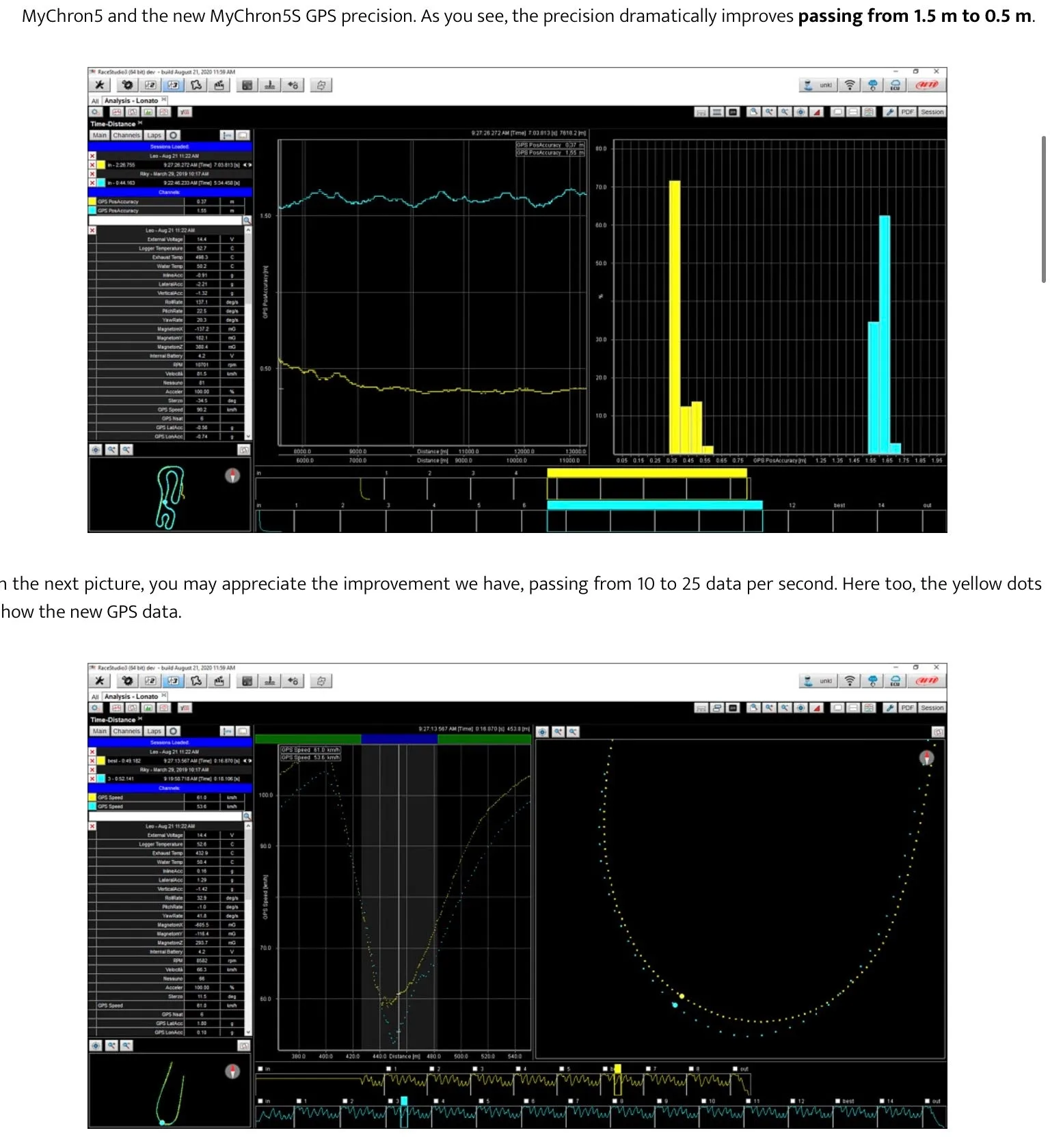Click cyan lap 3 marker in GPS Speed strip
1050x1148 pixels.
(404, 1101)
